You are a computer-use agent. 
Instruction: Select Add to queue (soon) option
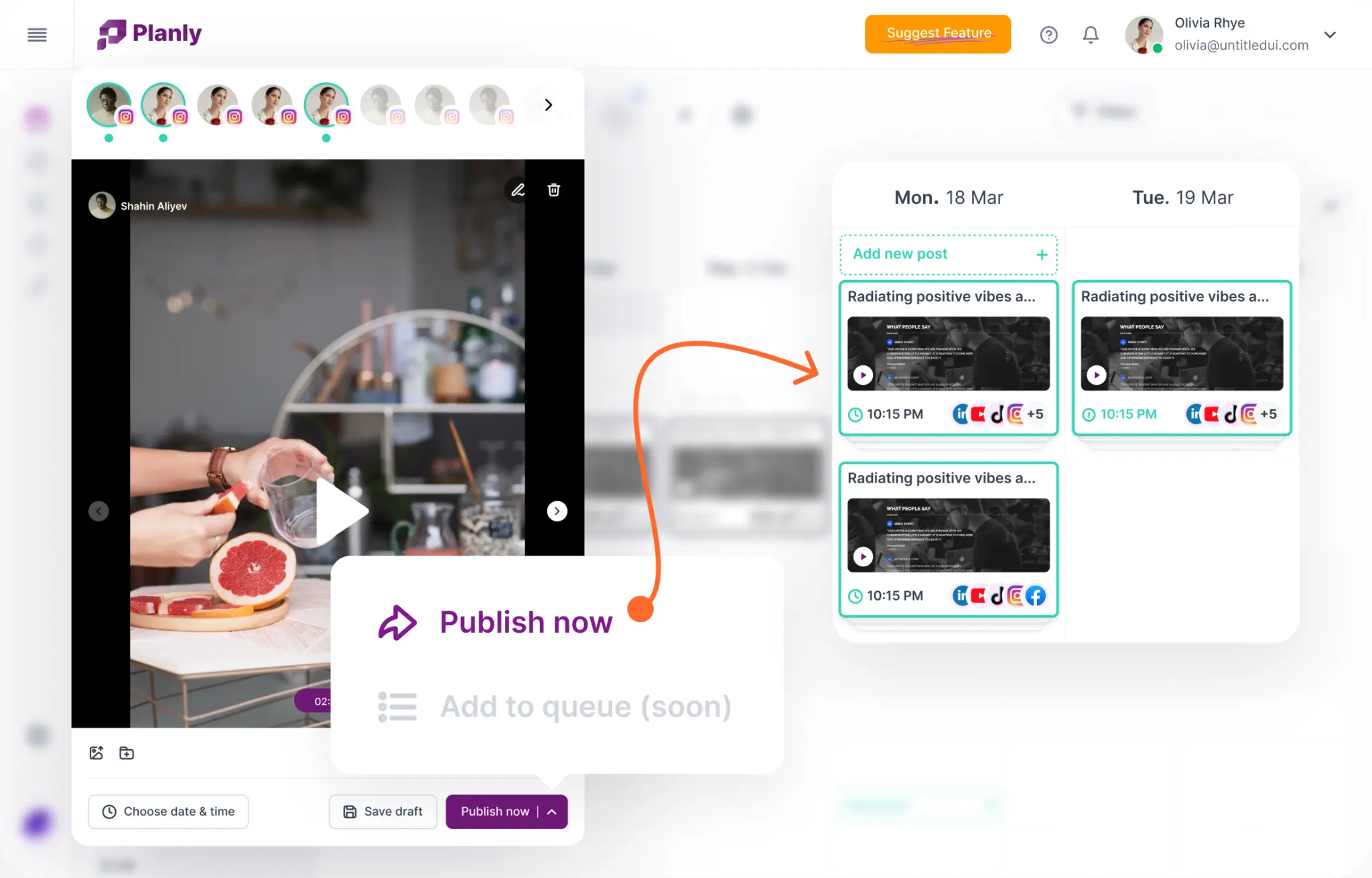[585, 707]
